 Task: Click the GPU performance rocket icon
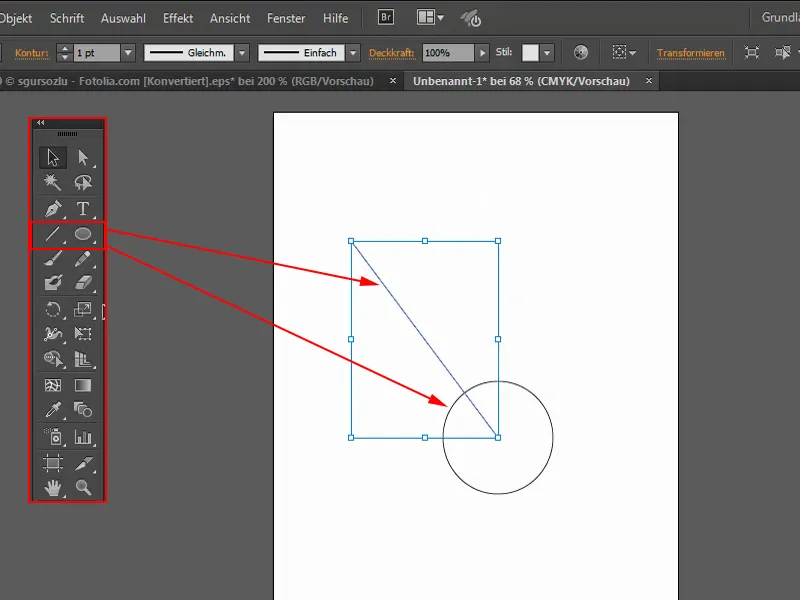(x=470, y=18)
